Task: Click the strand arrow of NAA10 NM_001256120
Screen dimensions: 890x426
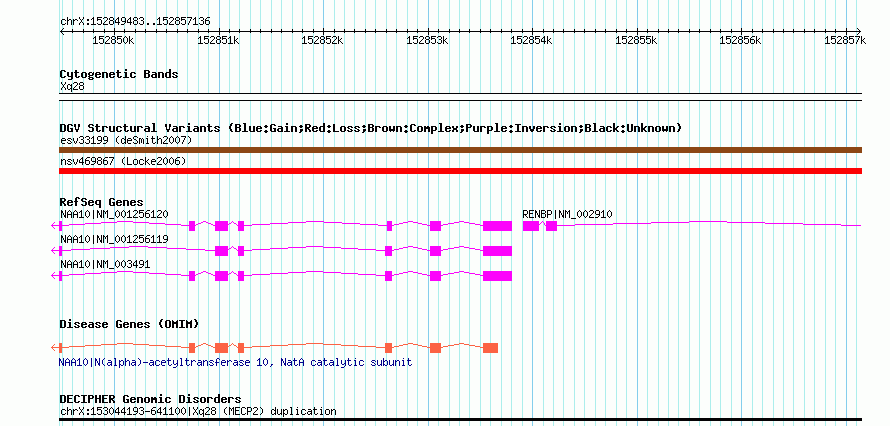Action: click(56, 226)
